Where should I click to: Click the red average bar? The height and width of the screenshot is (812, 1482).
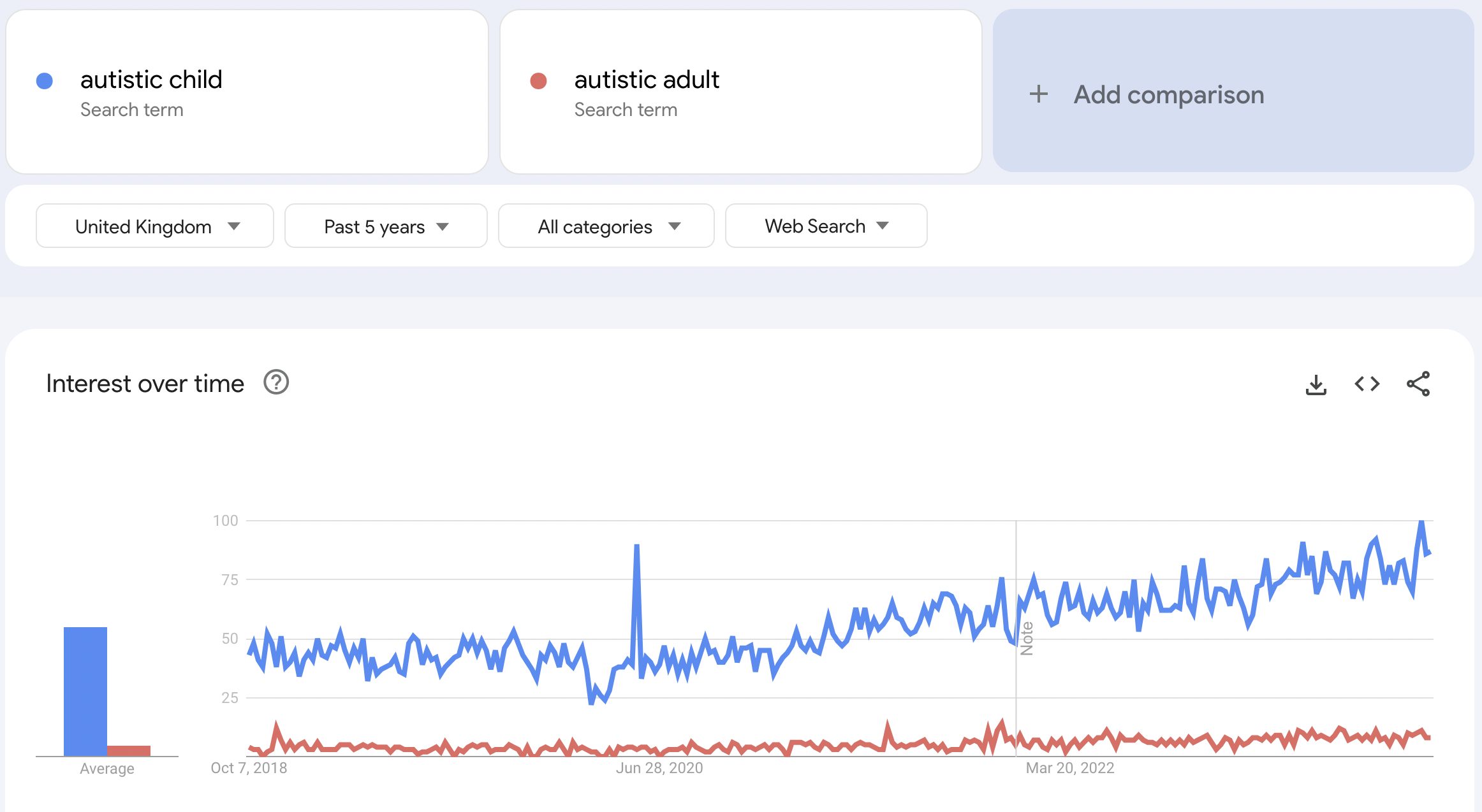click(x=128, y=750)
